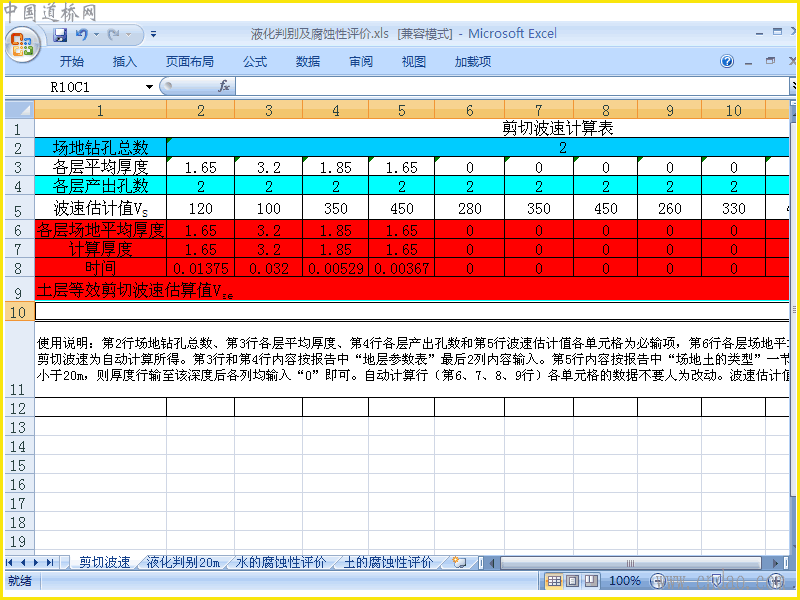Select wave speed cell with value 260
This screenshot has height=600, width=800.
pos(669,208)
